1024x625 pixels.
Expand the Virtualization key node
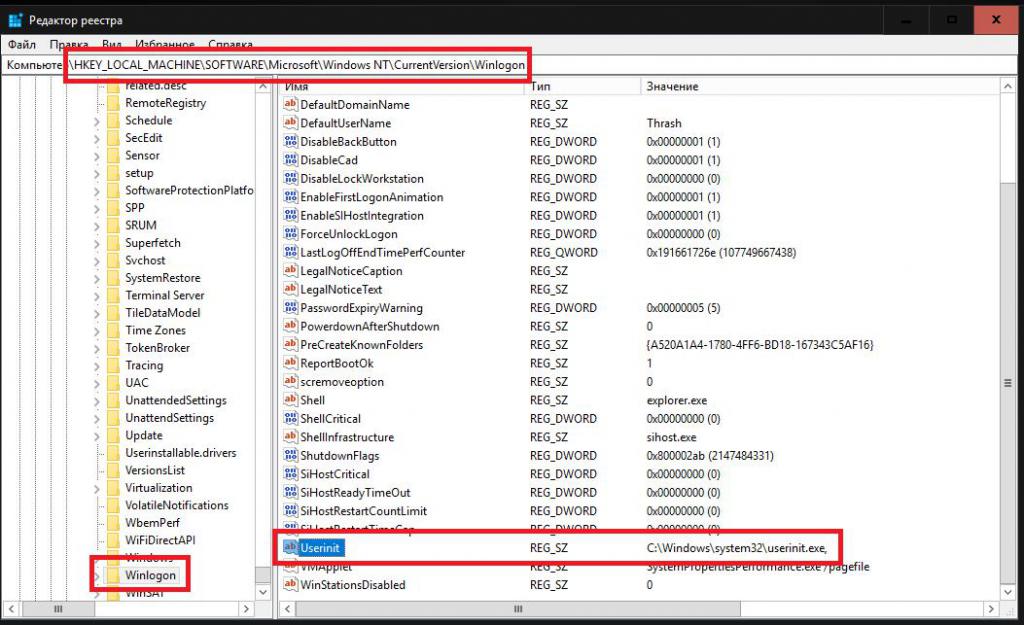97,489
